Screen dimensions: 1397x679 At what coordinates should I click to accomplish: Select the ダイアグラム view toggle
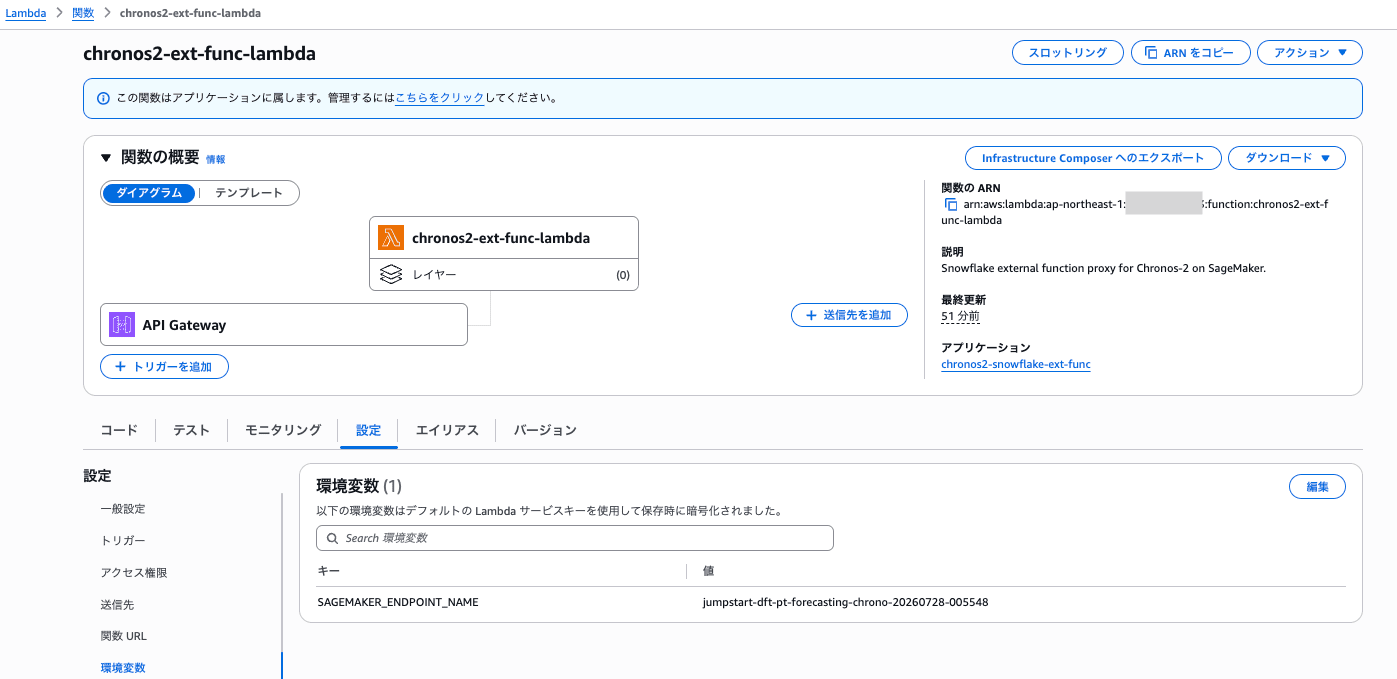[x=149, y=193]
